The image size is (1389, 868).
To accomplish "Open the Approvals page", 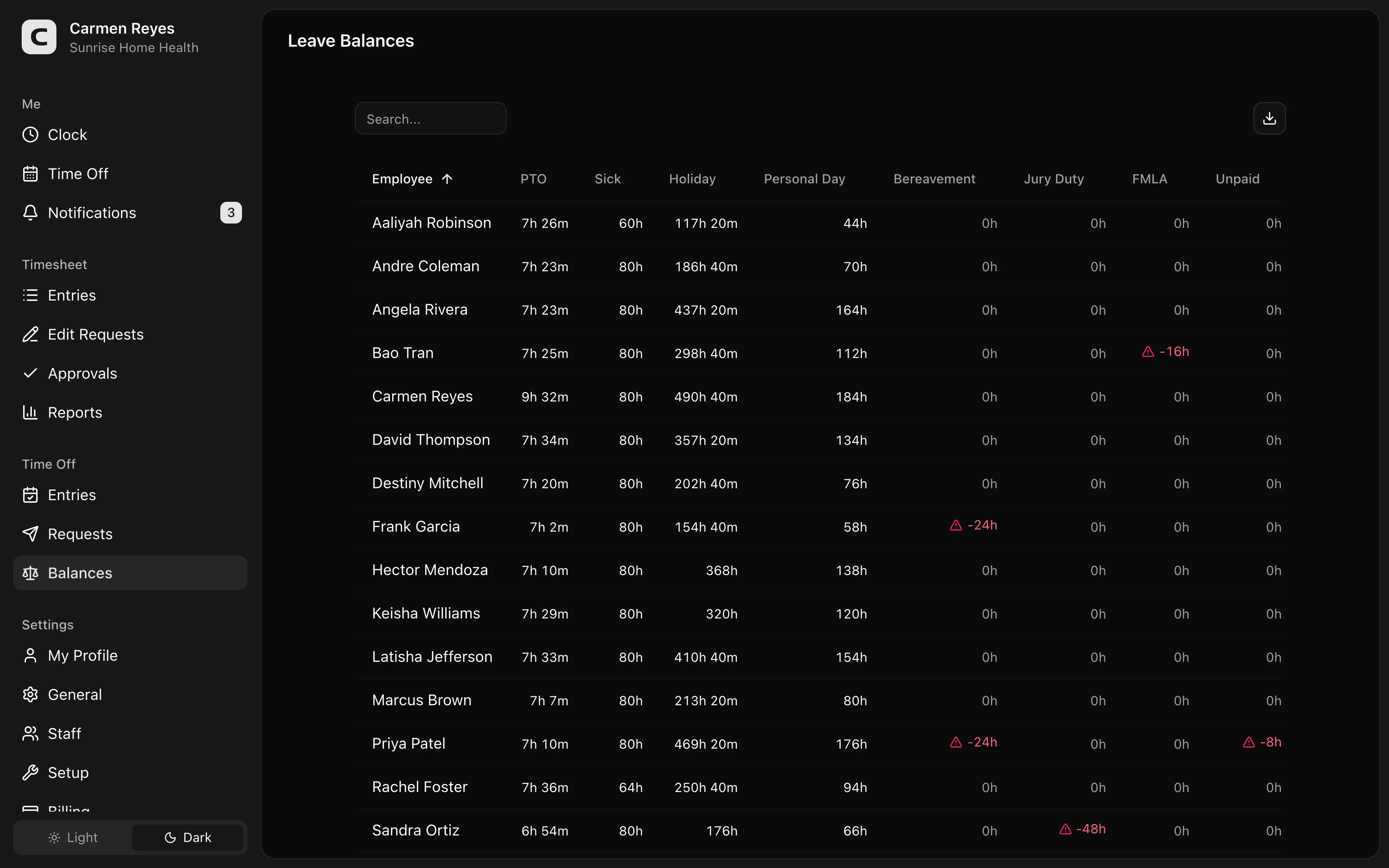I will (x=130, y=373).
